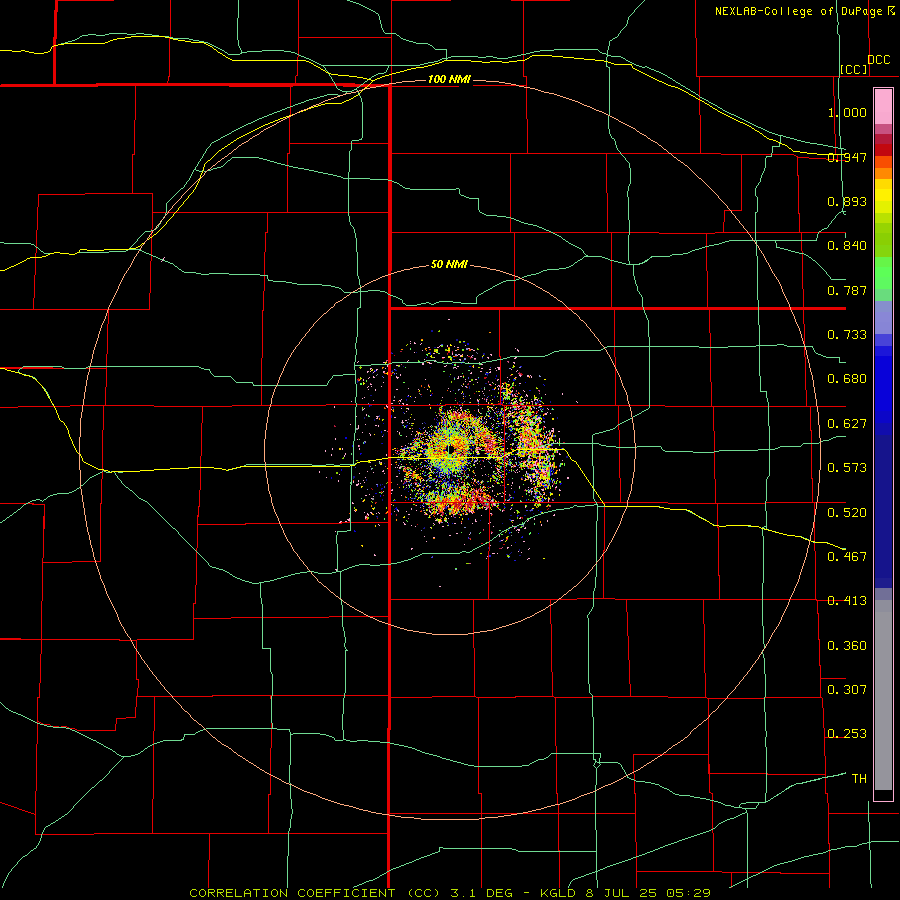The height and width of the screenshot is (900, 900).
Task: Click the 0.680 color scale value
Action: pos(847,379)
